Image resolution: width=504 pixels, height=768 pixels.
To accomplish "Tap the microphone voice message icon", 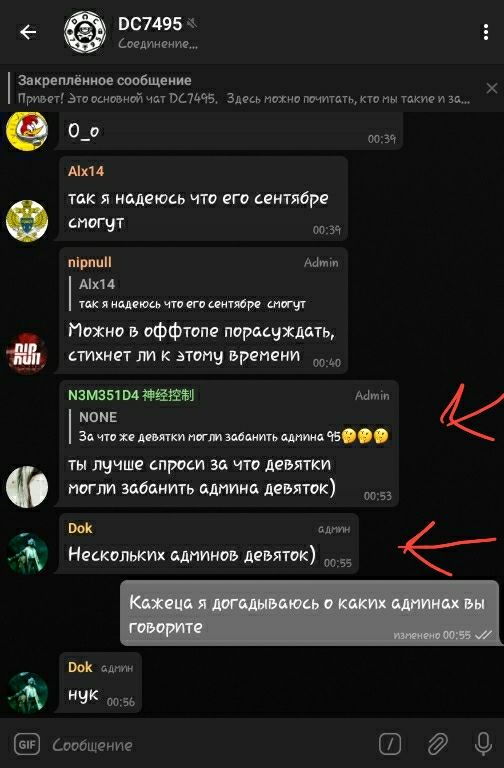I will click(x=483, y=744).
